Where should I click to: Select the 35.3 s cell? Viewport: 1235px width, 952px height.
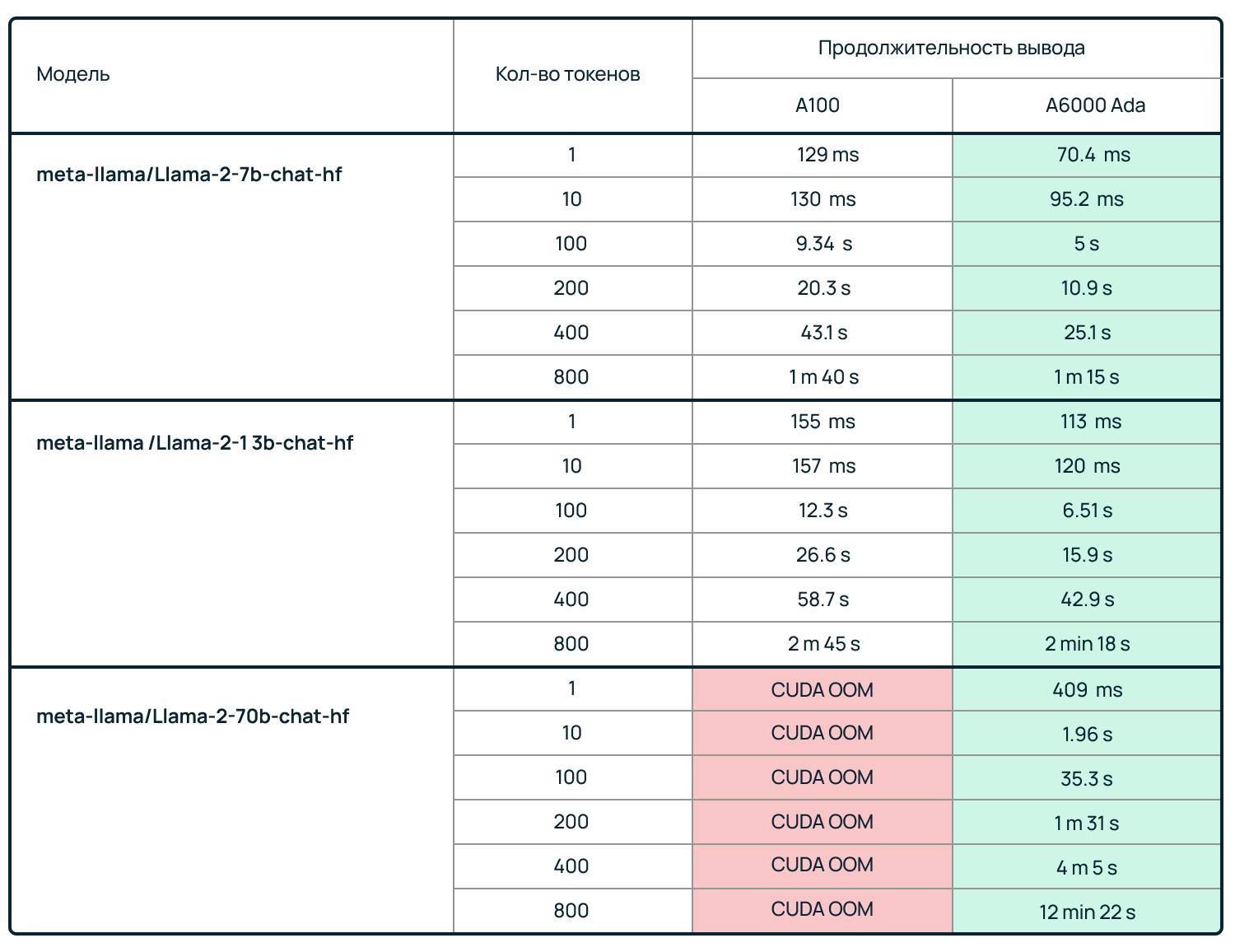pos(1087,779)
